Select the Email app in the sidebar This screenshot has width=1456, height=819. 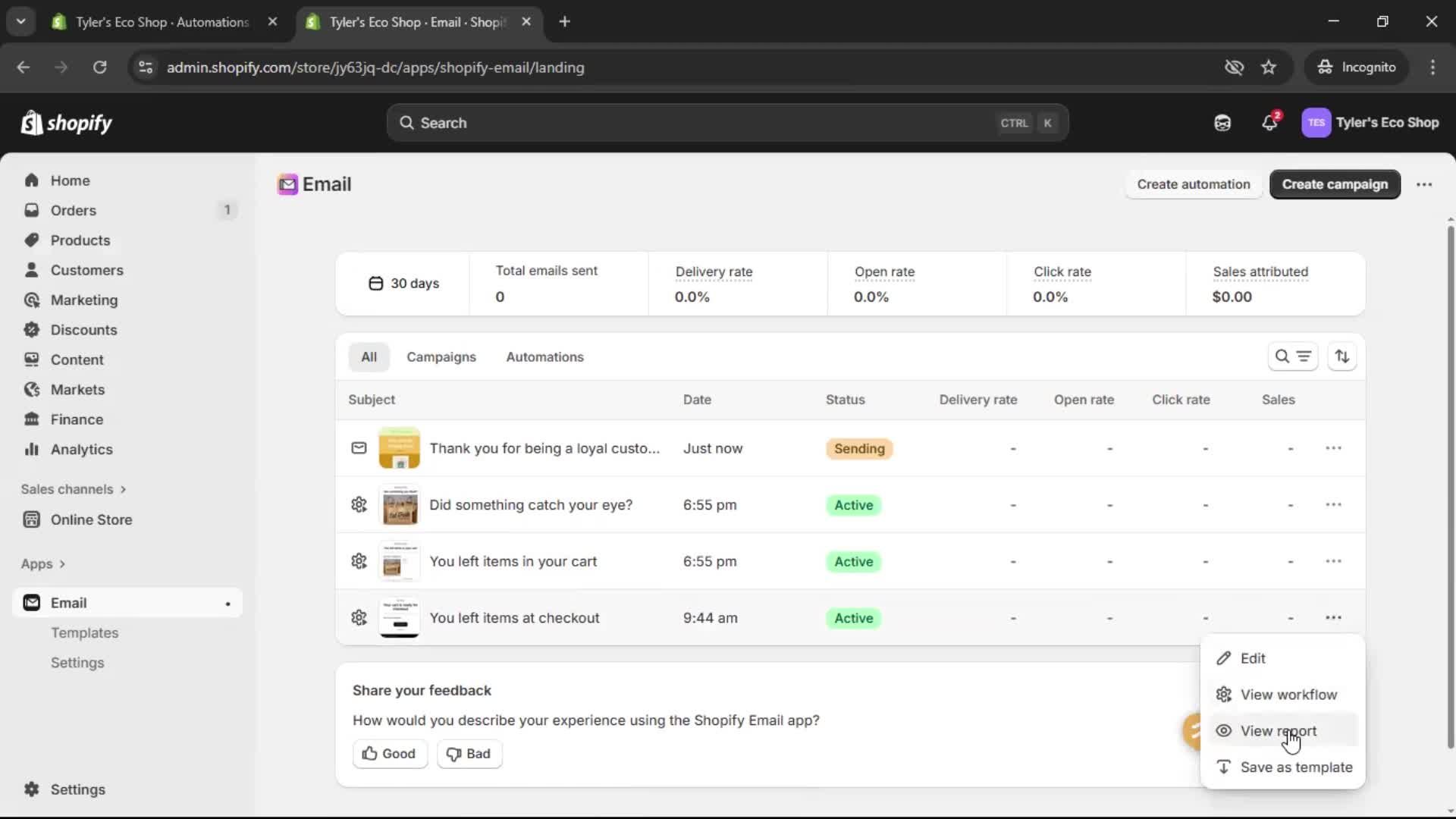click(127, 603)
